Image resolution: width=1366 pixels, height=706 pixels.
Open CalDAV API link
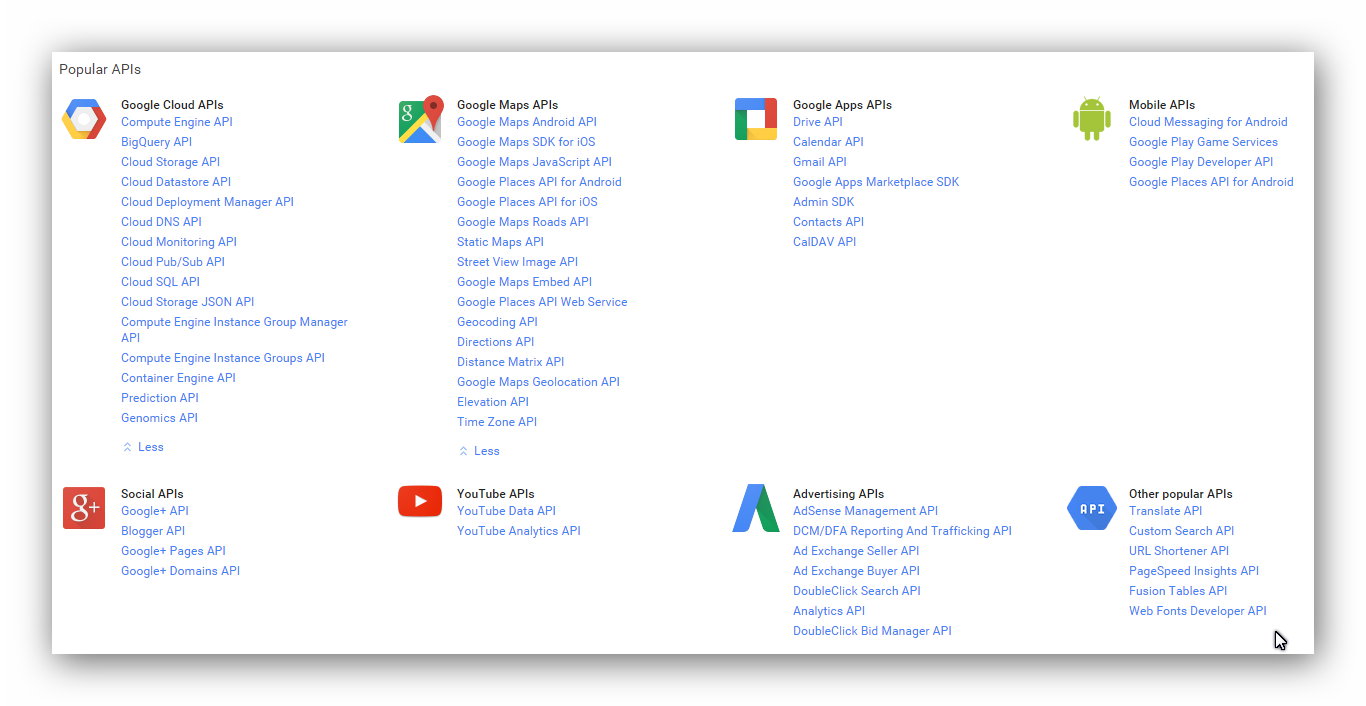coord(824,242)
